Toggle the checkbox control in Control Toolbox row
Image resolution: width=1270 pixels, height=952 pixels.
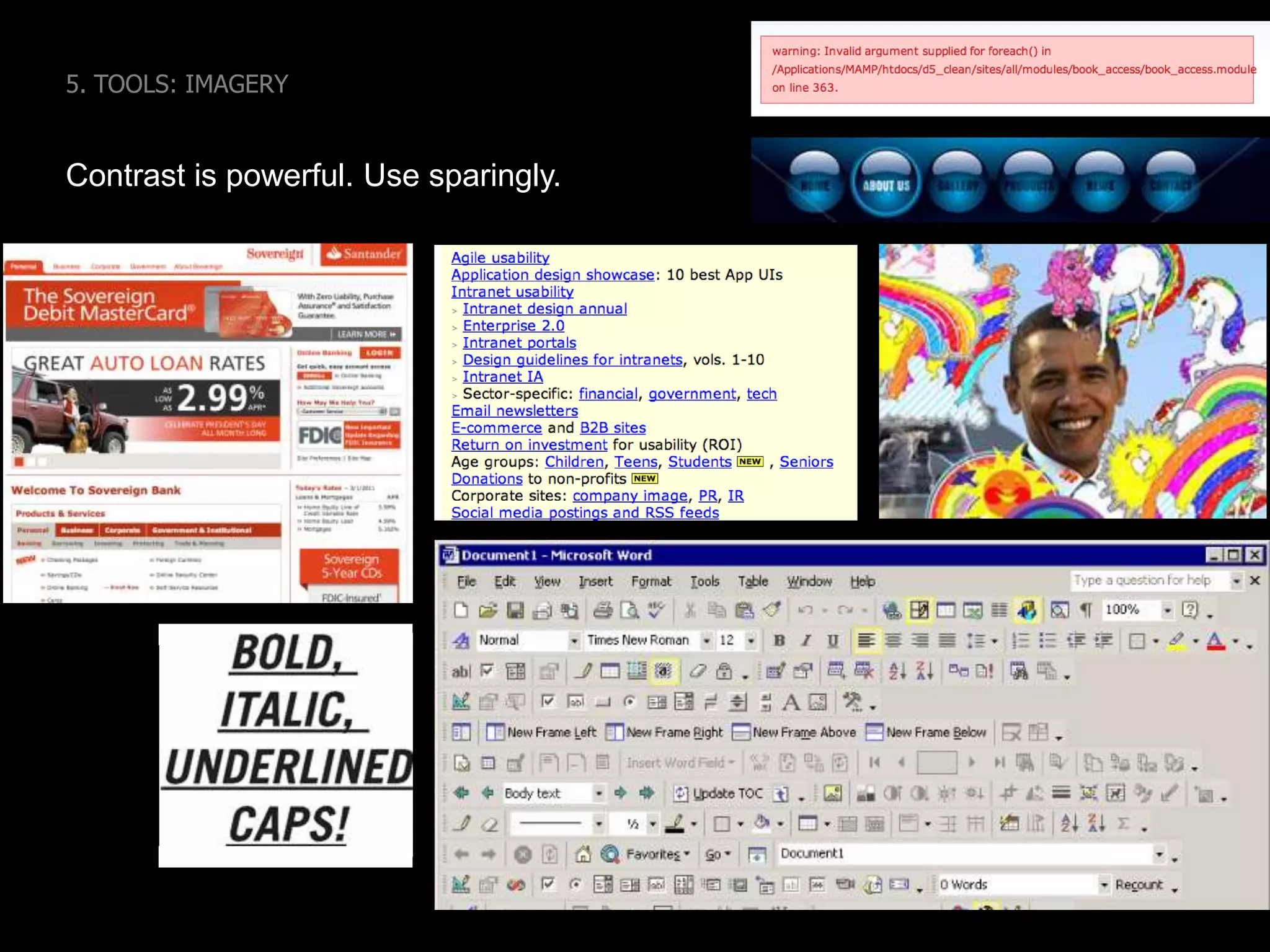(548, 702)
